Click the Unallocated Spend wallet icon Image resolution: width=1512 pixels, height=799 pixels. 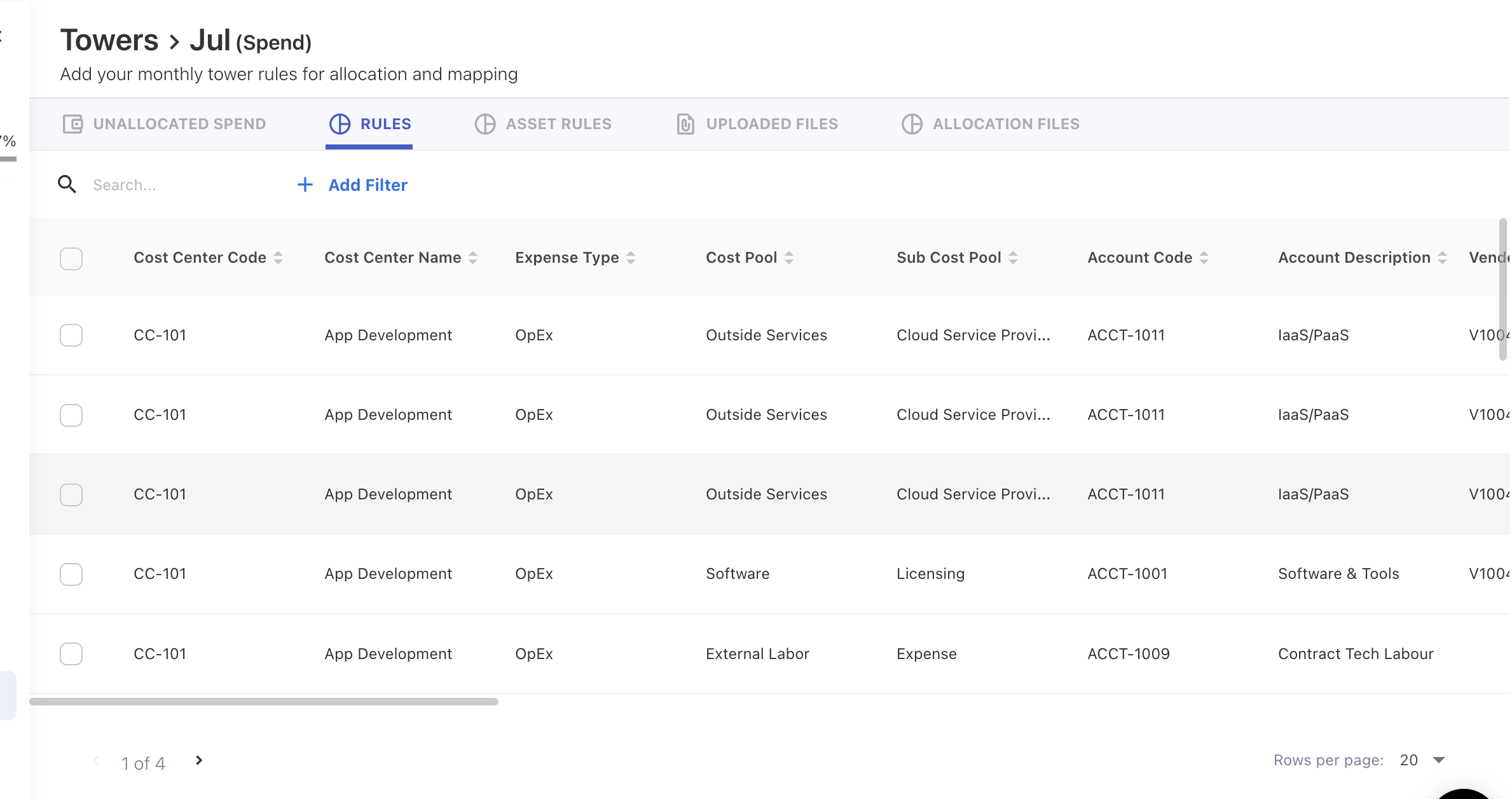(x=72, y=123)
